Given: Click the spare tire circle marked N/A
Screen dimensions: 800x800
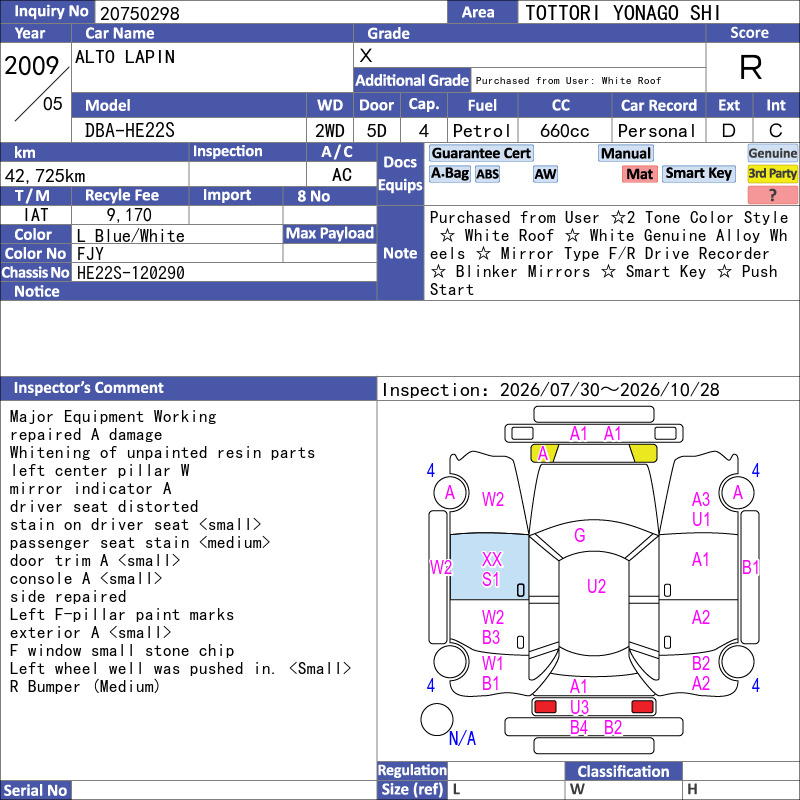Looking at the screenshot, I should coord(437,719).
